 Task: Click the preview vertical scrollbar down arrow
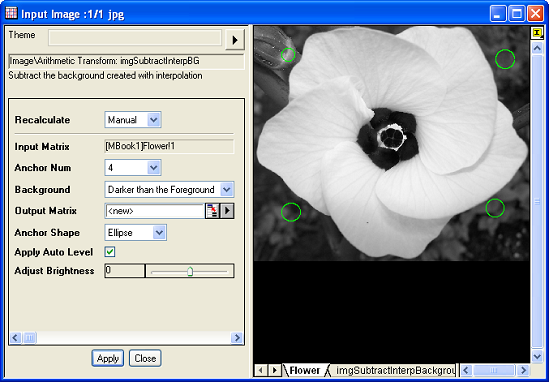(537, 356)
